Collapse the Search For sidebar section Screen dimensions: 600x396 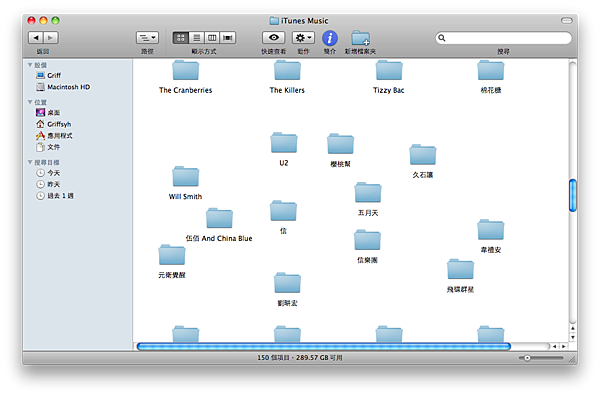click(x=30, y=162)
